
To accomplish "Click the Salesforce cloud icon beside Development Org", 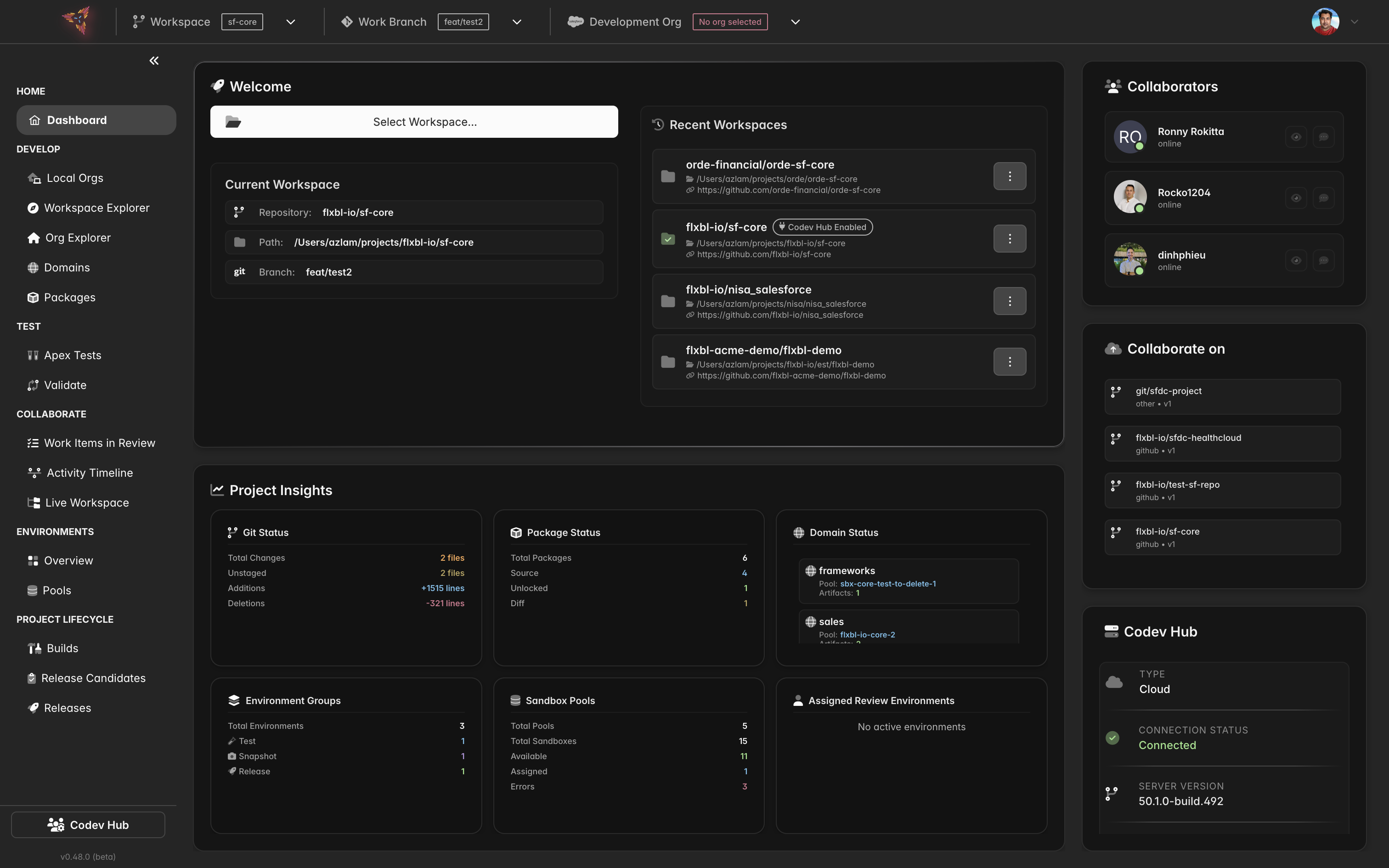I will (x=575, y=22).
